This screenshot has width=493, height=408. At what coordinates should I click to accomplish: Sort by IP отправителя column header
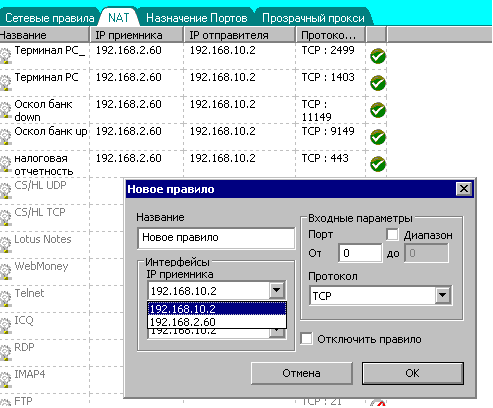pyautogui.click(x=239, y=35)
